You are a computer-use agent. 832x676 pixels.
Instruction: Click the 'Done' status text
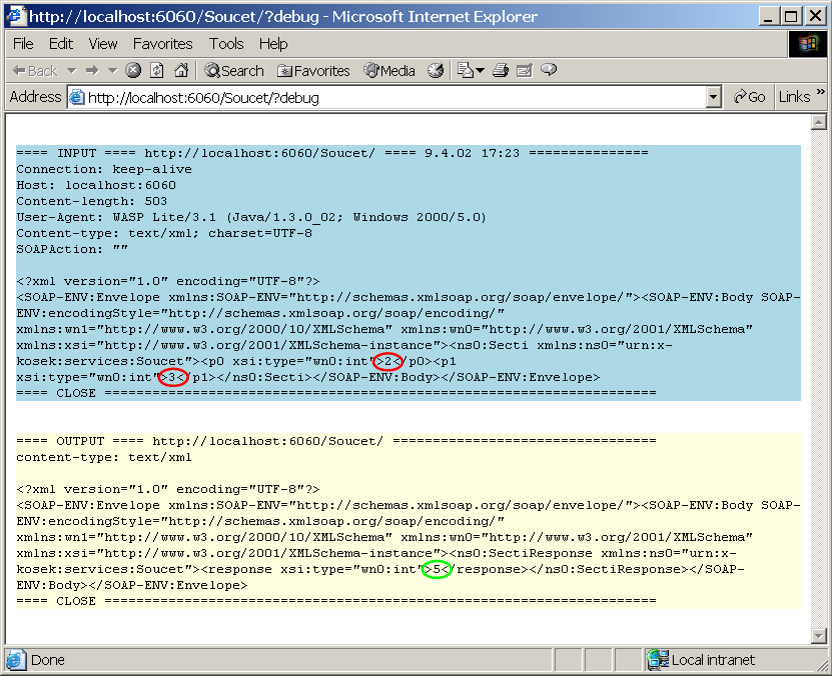point(48,660)
